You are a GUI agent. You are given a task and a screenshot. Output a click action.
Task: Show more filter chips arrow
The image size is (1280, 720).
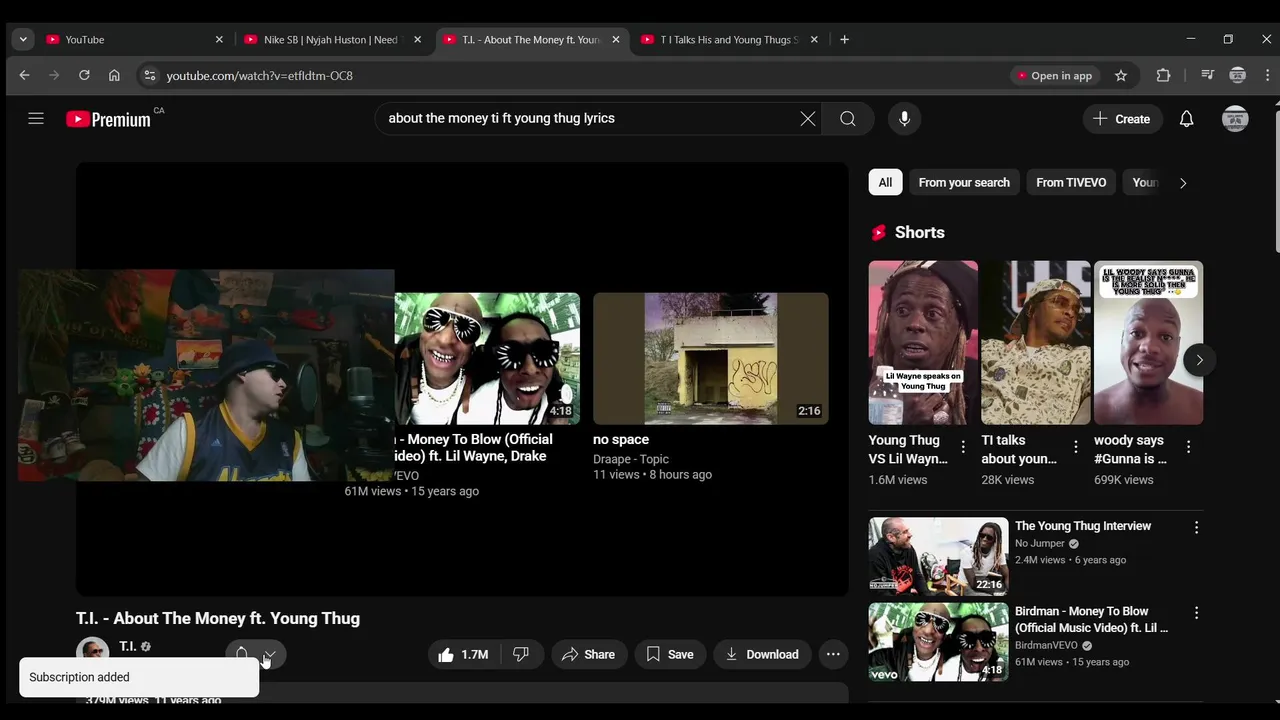click(1183, 183)
